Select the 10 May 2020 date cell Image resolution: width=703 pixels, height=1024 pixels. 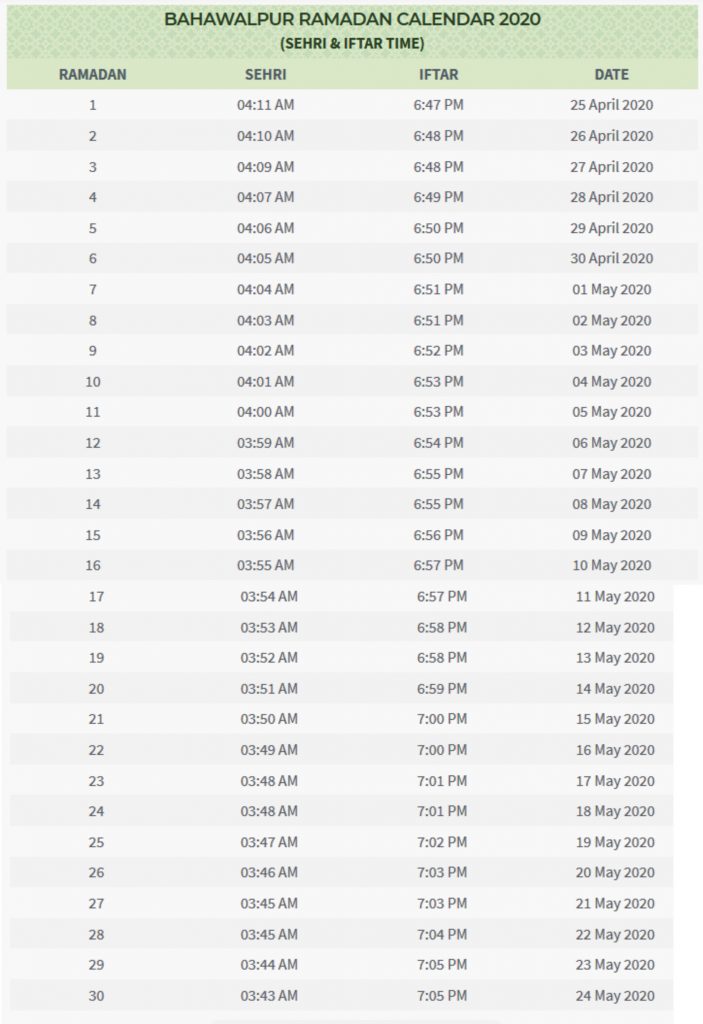tap(611, 565)
